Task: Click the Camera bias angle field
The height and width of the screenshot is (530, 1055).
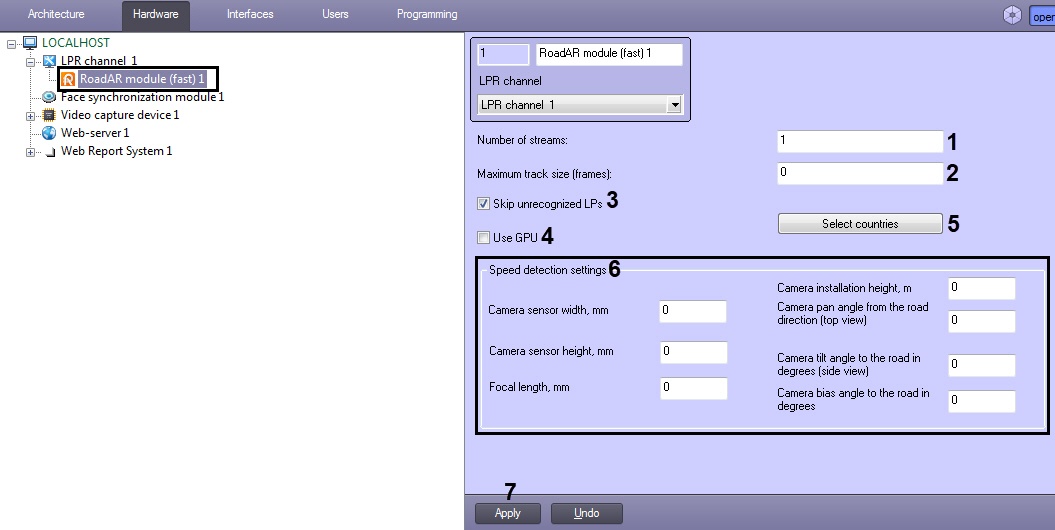Action: tap(982, 402)
